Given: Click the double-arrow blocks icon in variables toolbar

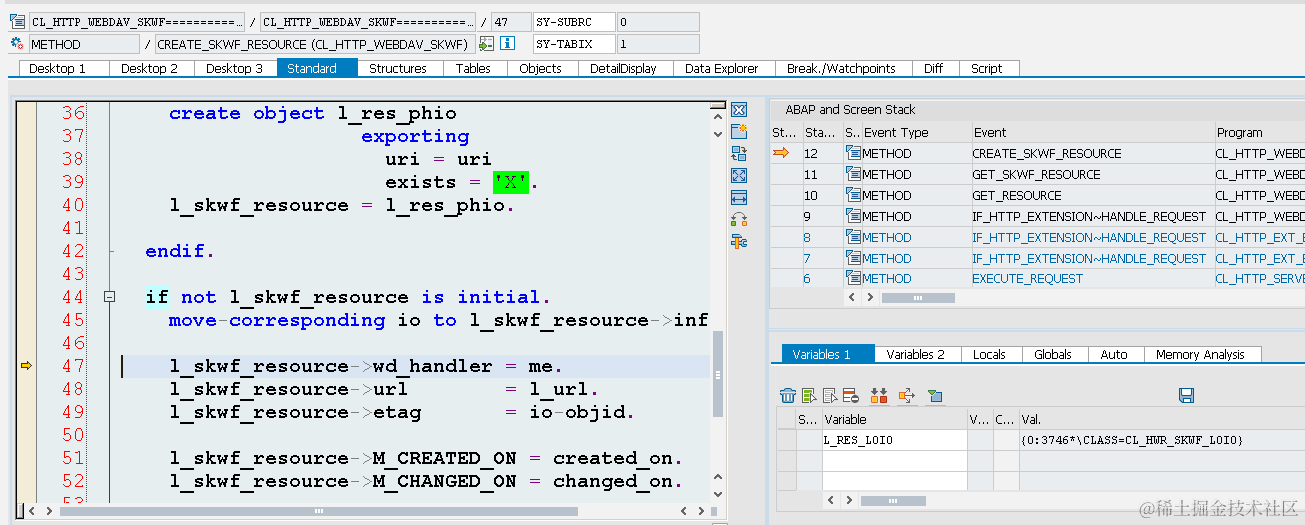Looking at the screenshot, I should [x=879, y=396].
